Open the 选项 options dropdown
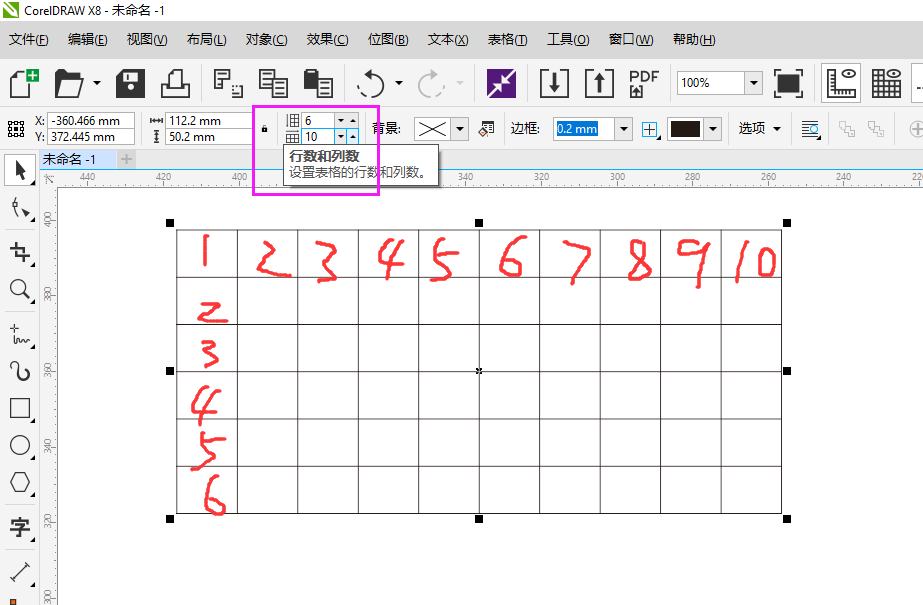Screen dimensions: 923x605 click(759, 128)
